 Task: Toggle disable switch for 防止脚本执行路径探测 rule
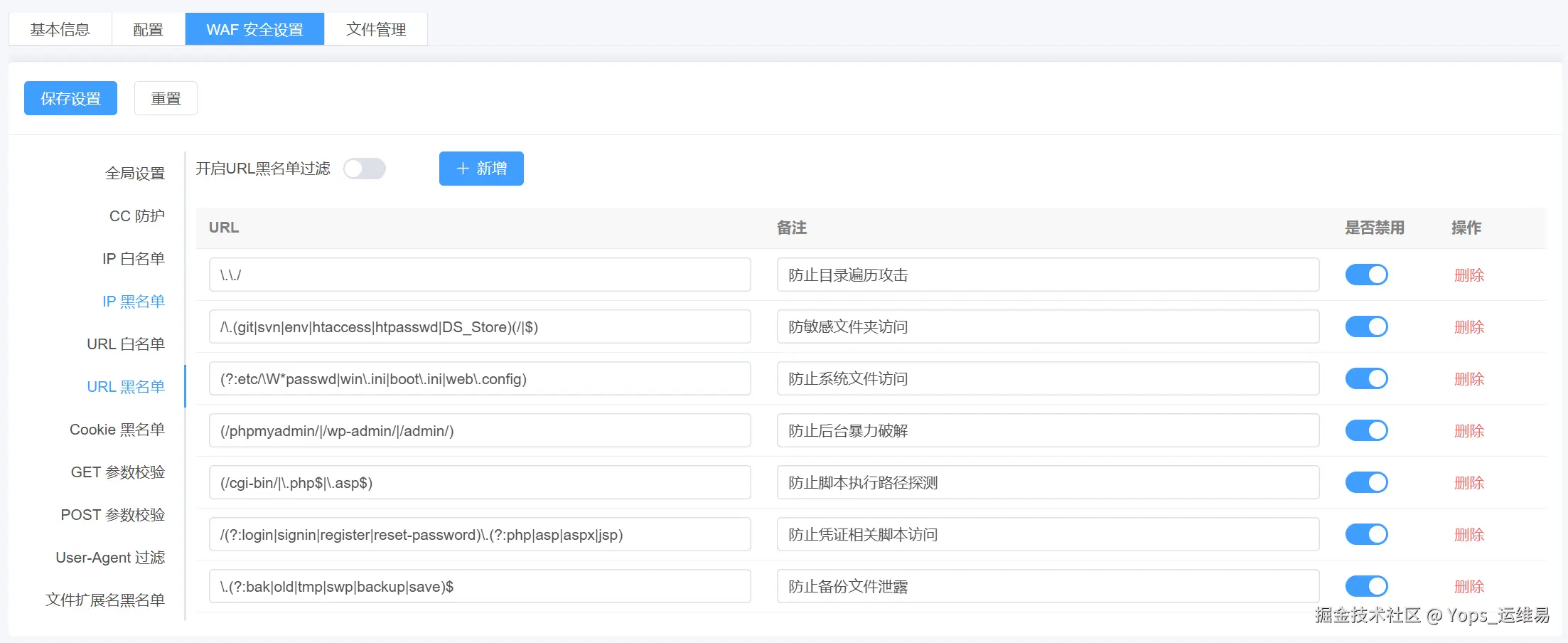1366,482
